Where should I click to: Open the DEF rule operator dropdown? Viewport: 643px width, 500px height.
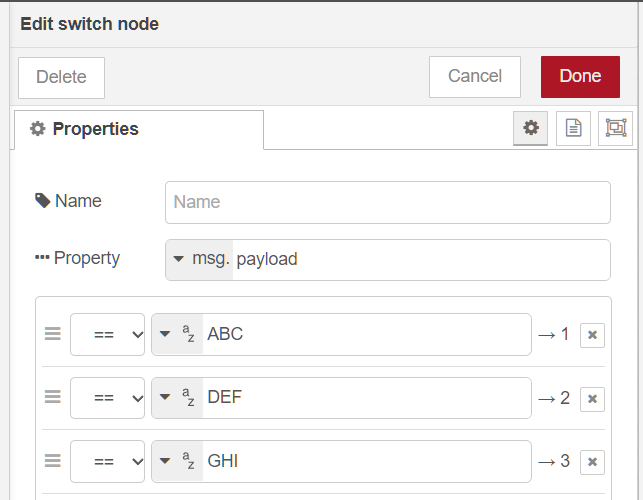tap(108, 398)
